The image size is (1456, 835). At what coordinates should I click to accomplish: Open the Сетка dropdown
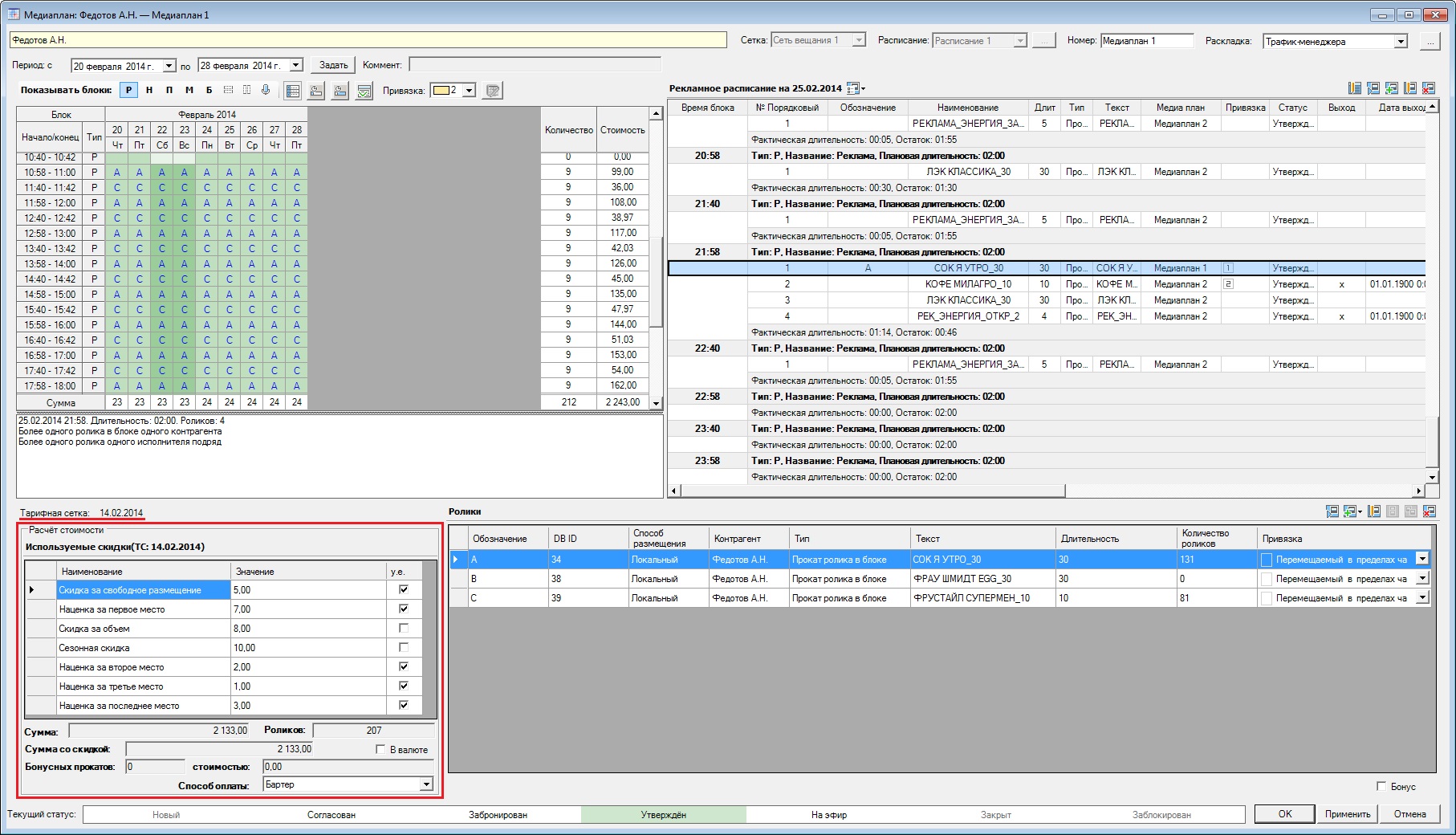tap(859, 40)
